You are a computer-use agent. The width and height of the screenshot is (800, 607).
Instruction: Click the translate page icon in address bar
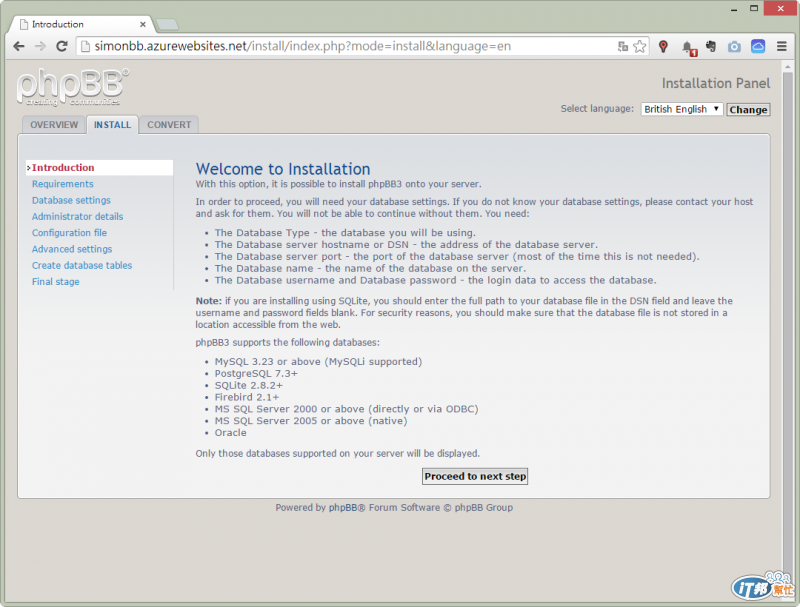click(622, 46)
